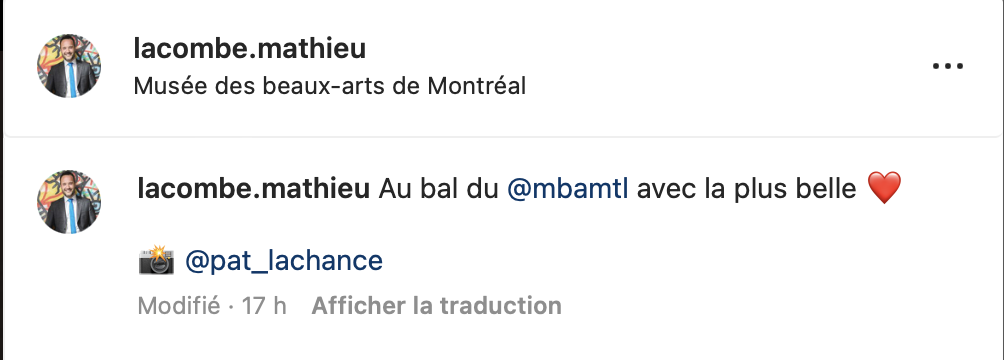Click the caption text "avec la plus belle"

point(747,189)
